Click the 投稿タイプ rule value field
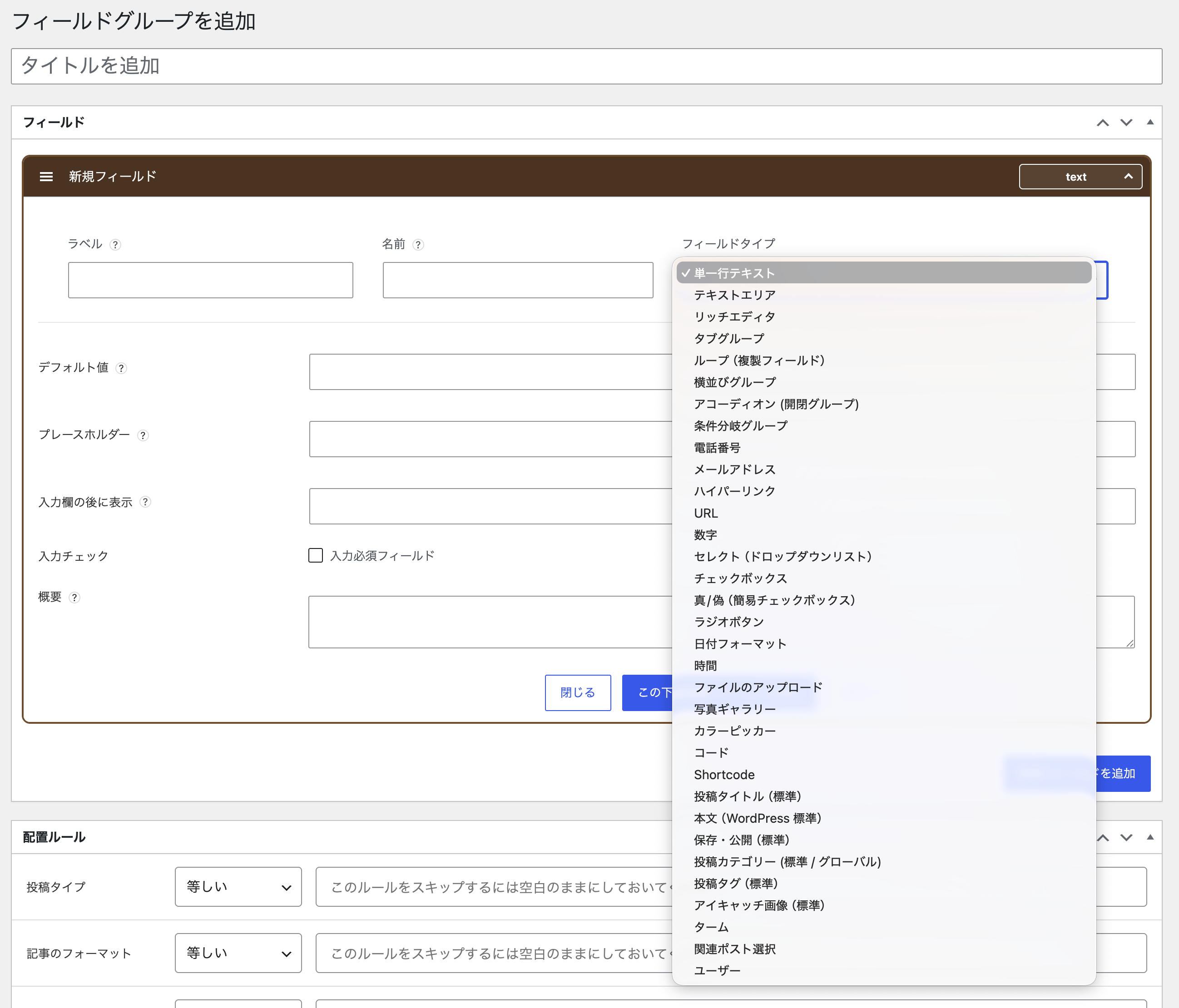 [x=494, y=886]
